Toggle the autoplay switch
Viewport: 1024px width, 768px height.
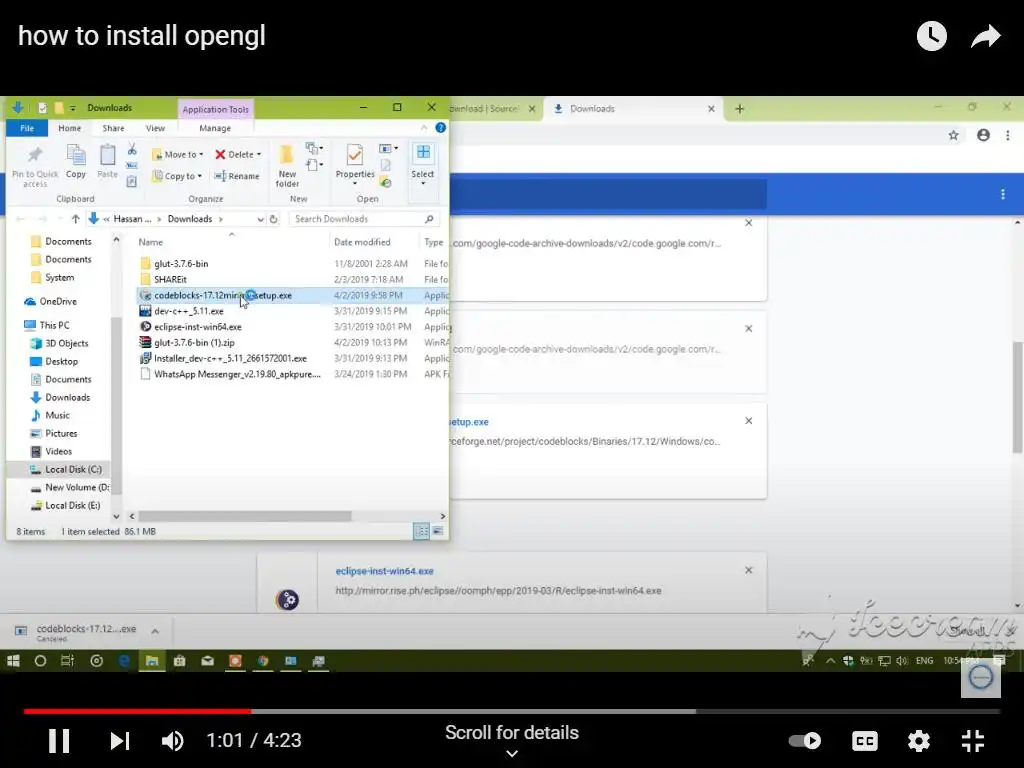pos(805,741)
